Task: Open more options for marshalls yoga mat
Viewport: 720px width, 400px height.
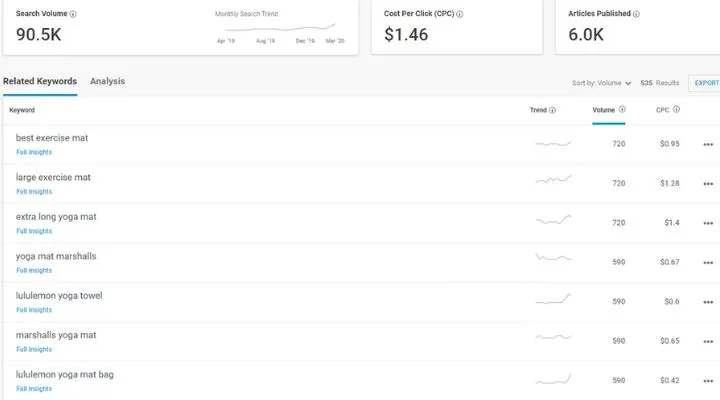Action: (708, 342)
